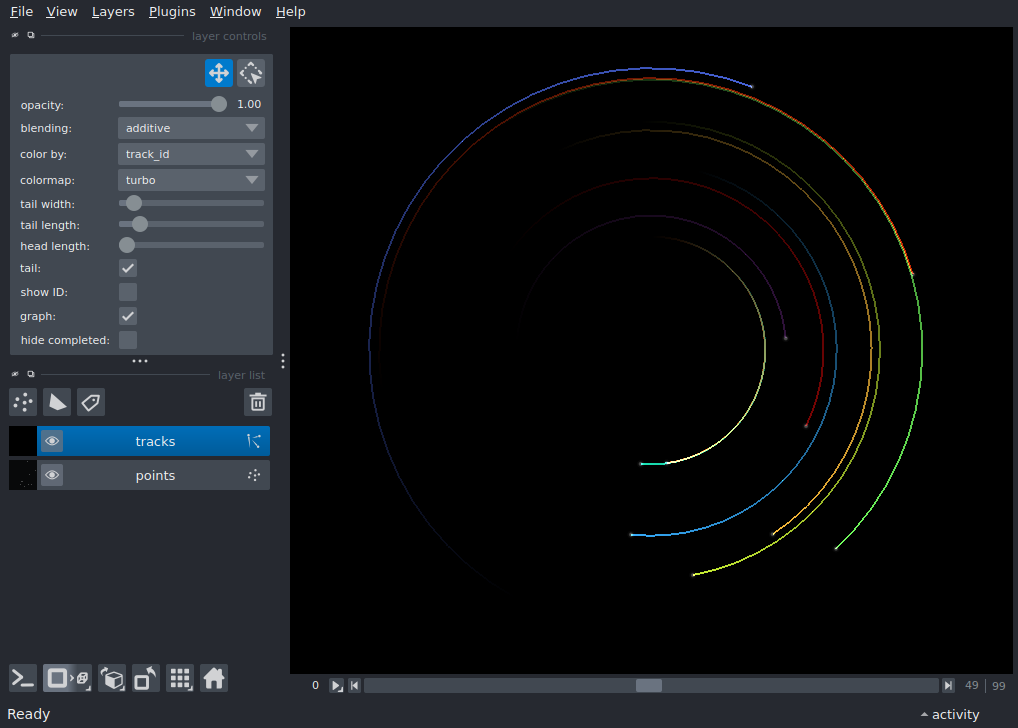Image resolution: width=1018 pixels, height=728 pixels.
Task: Open the console toggle button
Action: (23, 679)
